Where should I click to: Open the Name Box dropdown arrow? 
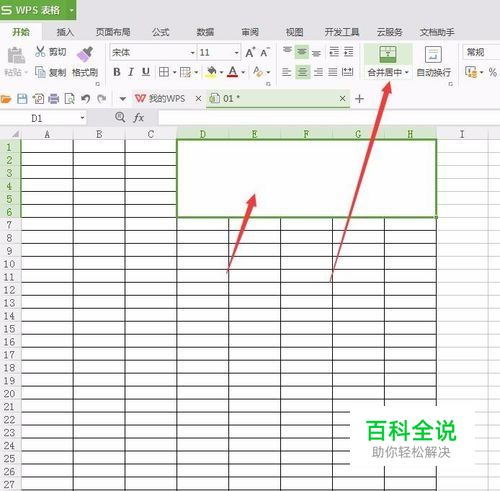click(82, 118)
